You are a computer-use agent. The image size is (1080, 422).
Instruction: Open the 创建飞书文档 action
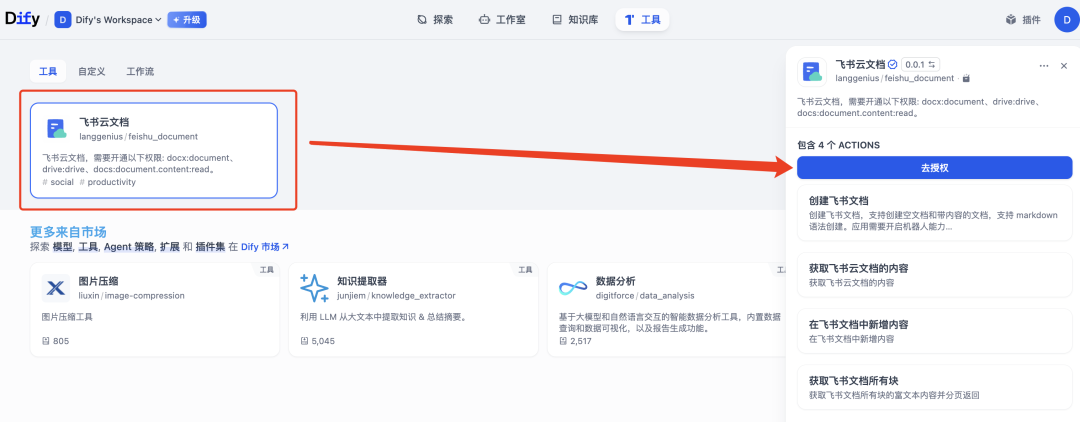click(x=935, y=212)
